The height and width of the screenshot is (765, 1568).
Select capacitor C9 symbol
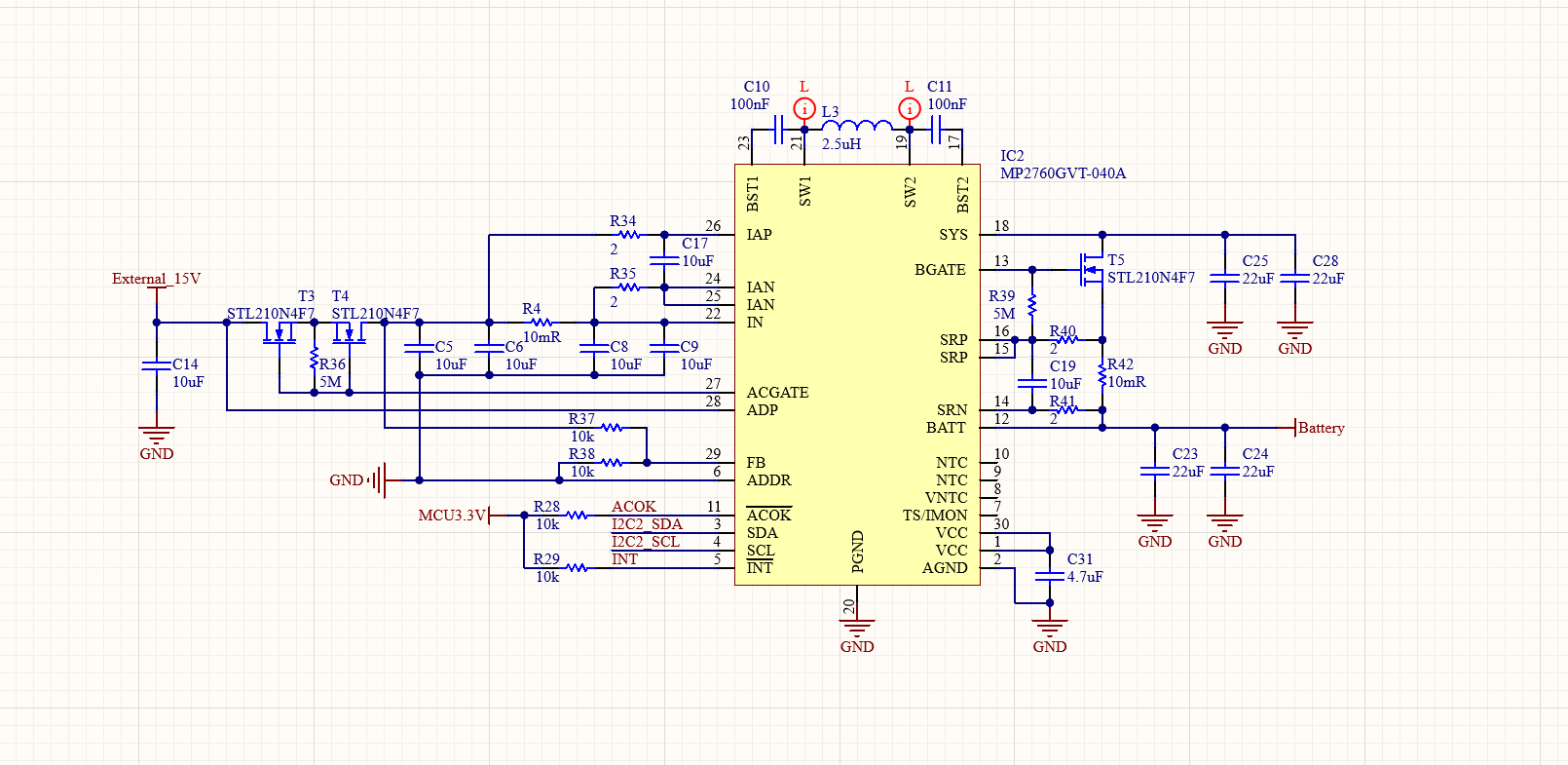664,349
